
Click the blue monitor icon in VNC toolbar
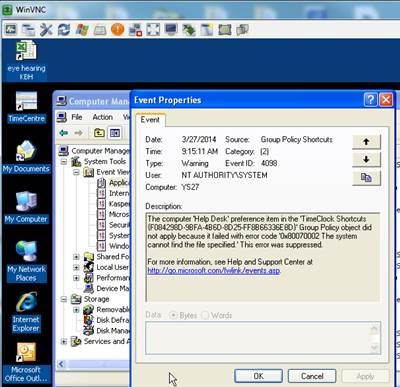pyautogui.click(x=171, y=30)
